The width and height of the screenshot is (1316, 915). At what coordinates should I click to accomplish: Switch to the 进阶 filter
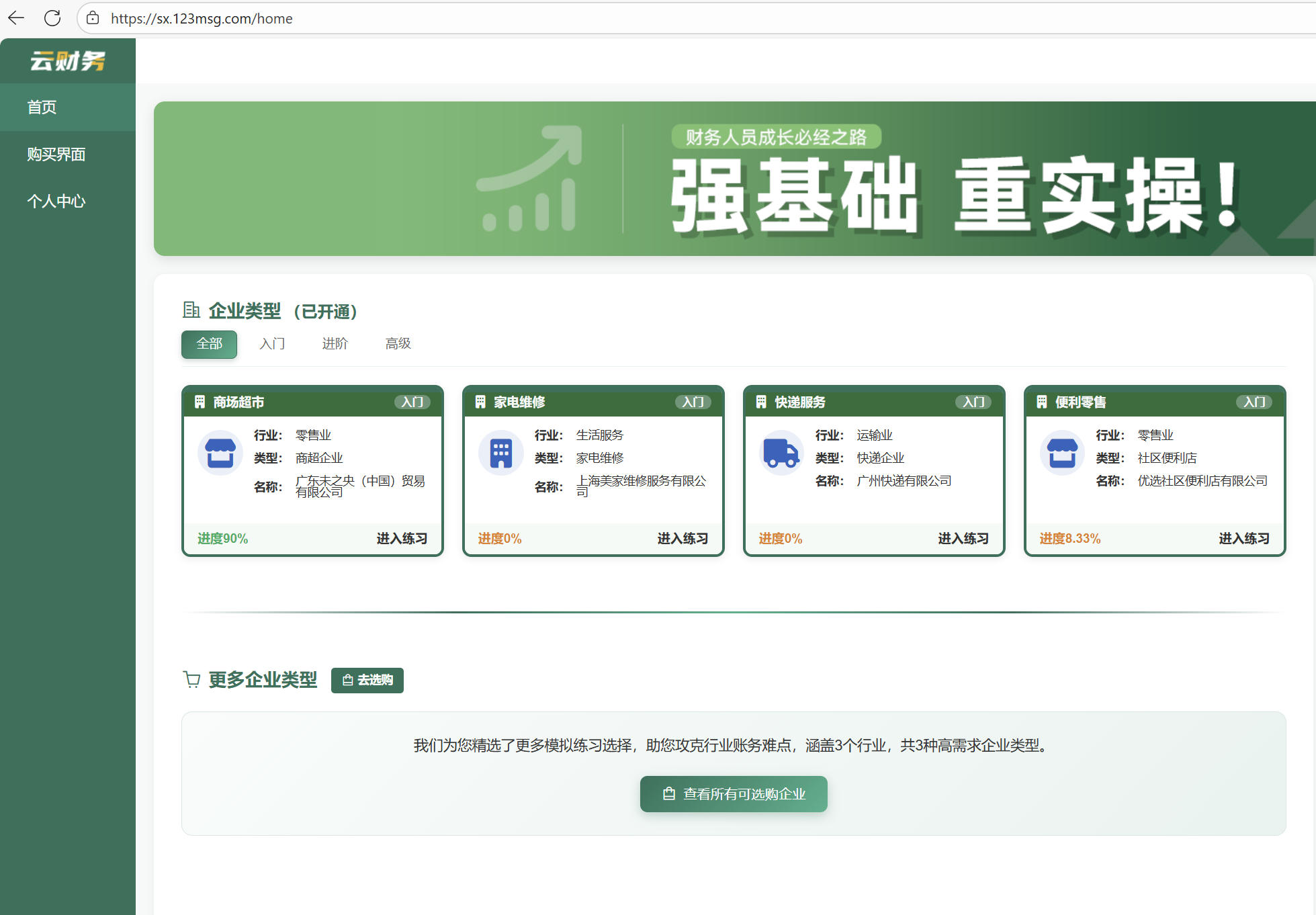pos(335,344)
